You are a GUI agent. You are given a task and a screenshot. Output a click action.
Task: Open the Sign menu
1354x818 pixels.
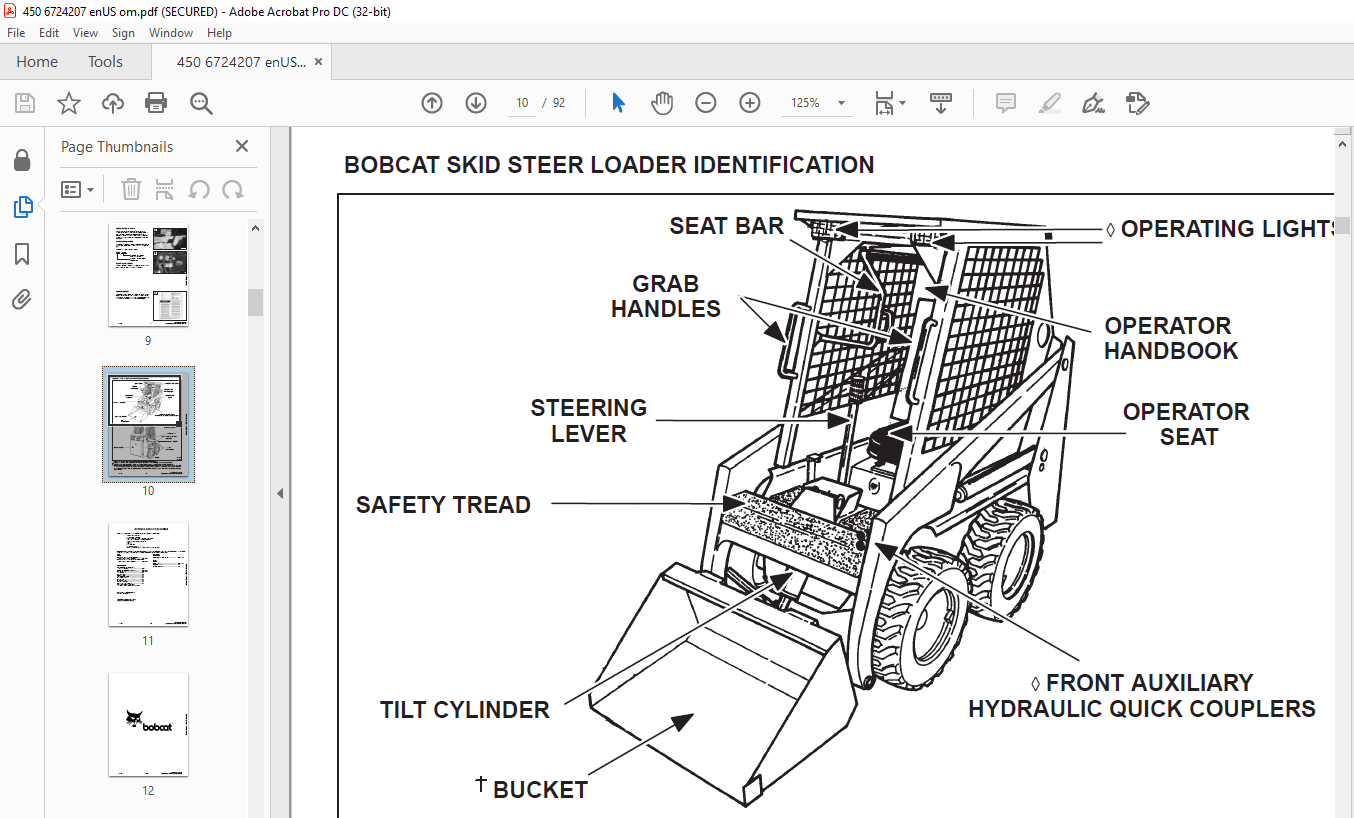(x=123, y=33)
